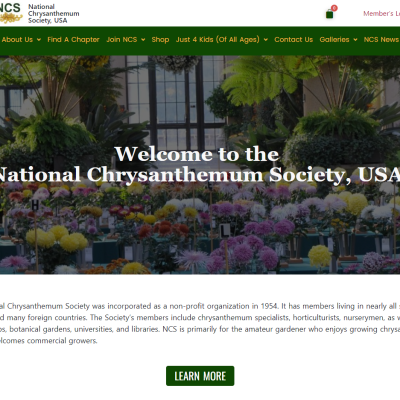
Task: Open the About Us menu item
Action: coord(17,40)
